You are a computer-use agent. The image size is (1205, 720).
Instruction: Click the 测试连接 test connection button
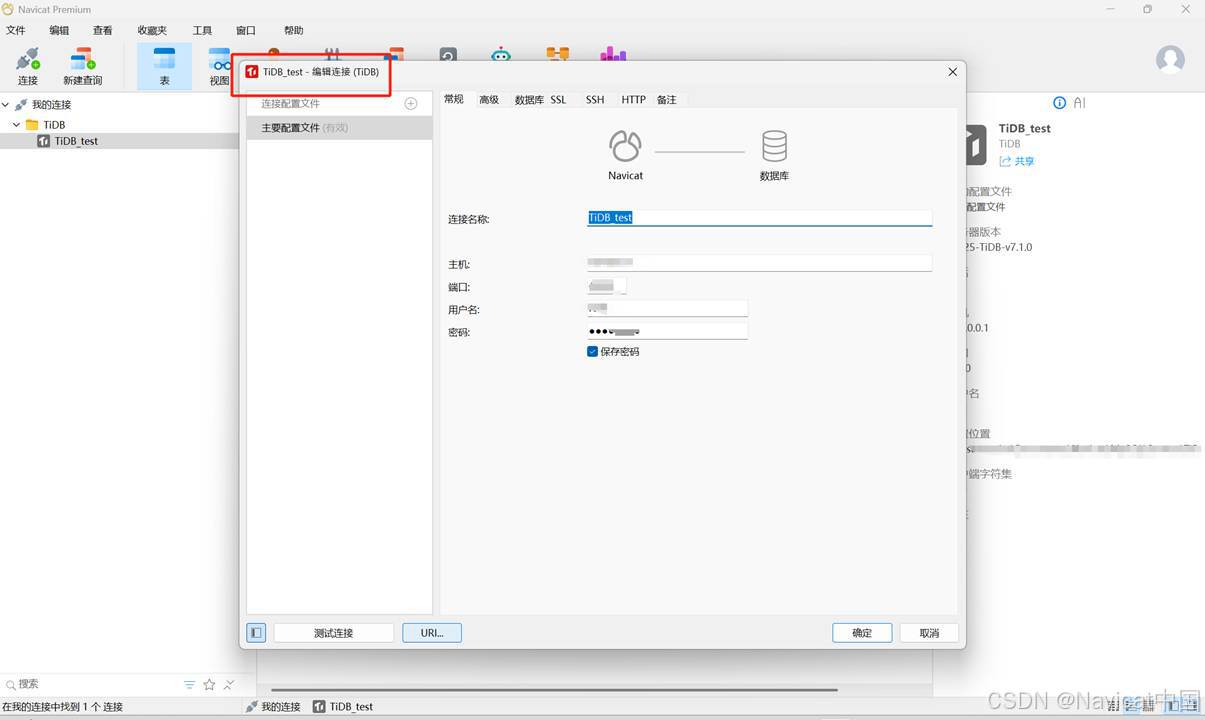[x=333, y=633]
